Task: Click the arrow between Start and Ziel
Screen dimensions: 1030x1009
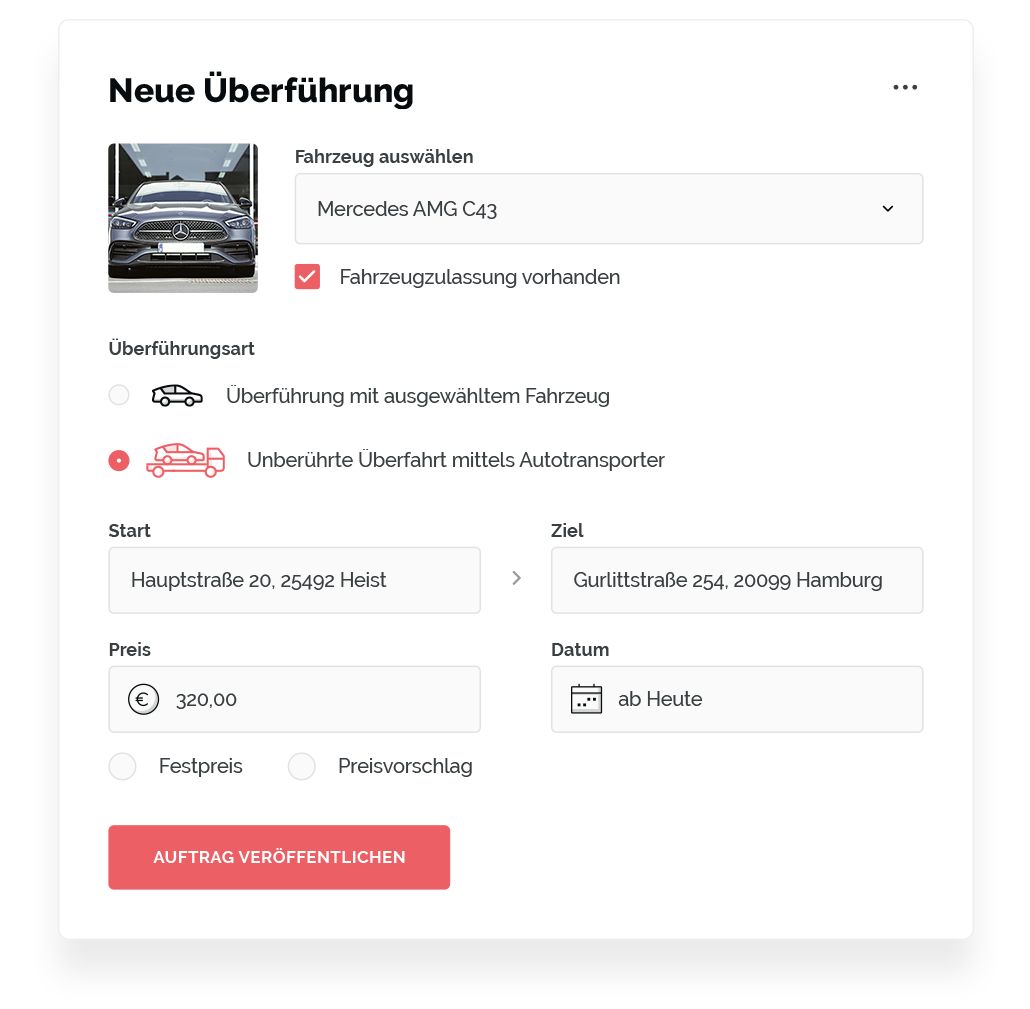Action: [x=516, y=578]
